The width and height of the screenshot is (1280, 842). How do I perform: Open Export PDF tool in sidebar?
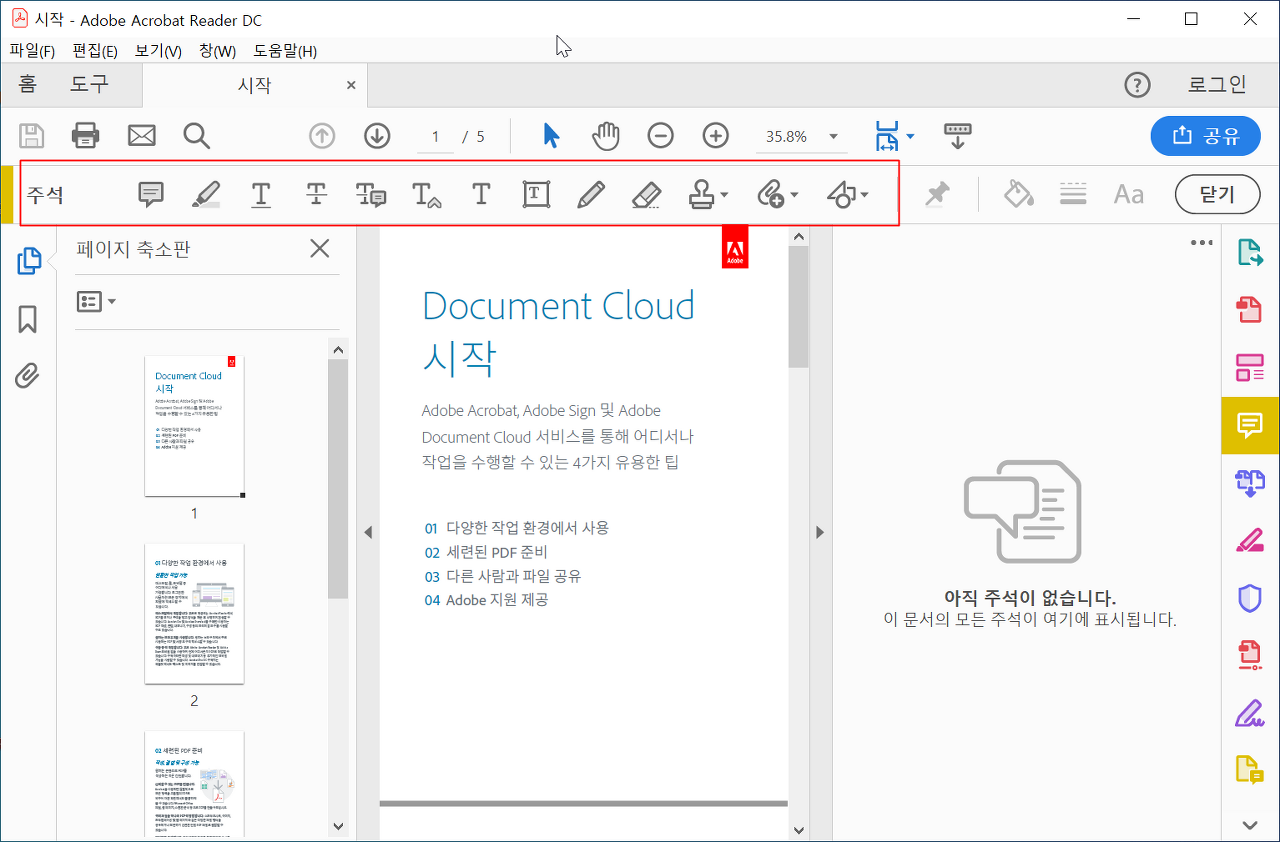[1250, 252]
